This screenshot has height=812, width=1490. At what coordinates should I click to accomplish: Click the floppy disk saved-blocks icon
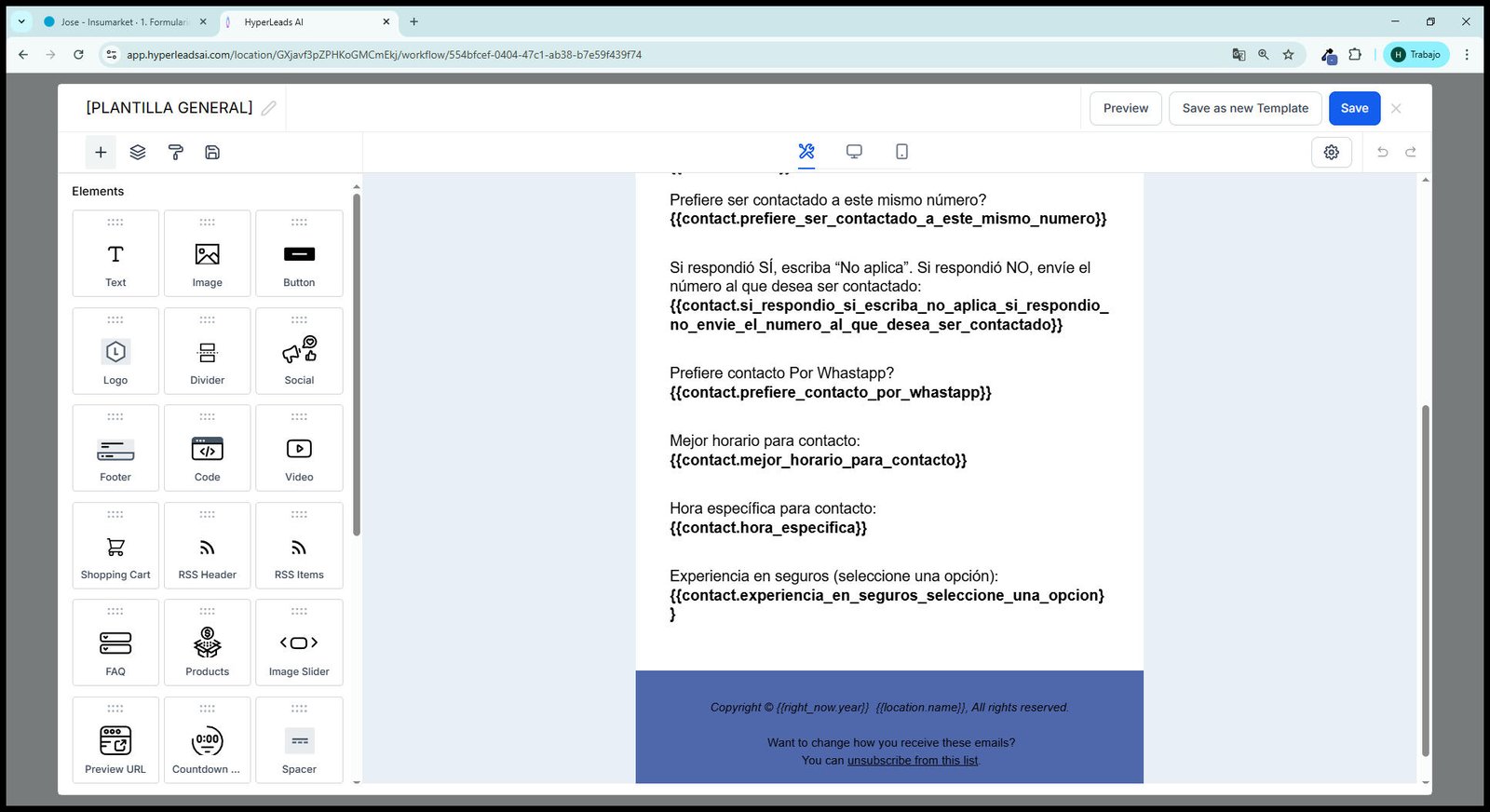click(x=212, y=152)
